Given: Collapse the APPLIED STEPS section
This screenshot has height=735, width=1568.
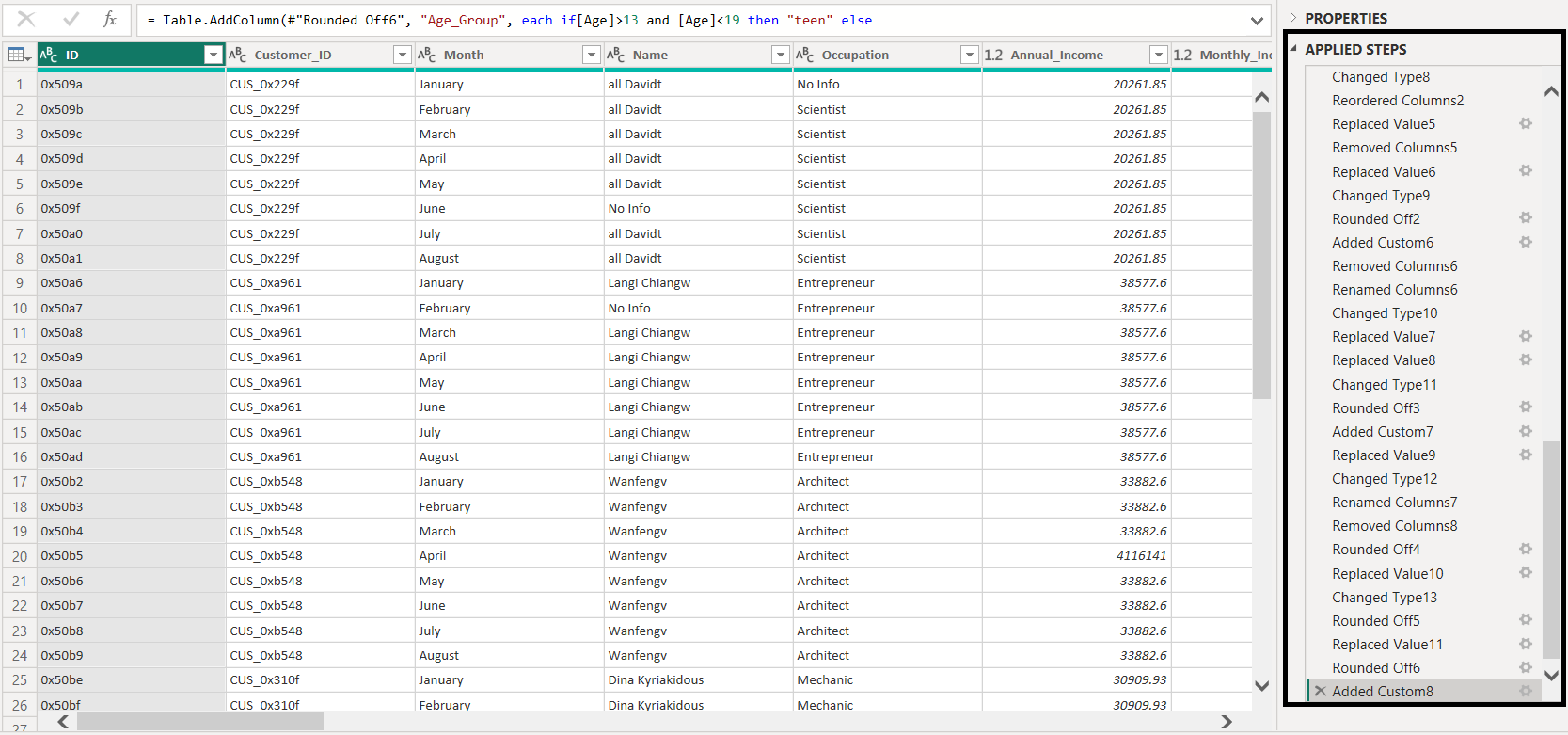Looking at the screenshot, I should [x=1294, y=49].
